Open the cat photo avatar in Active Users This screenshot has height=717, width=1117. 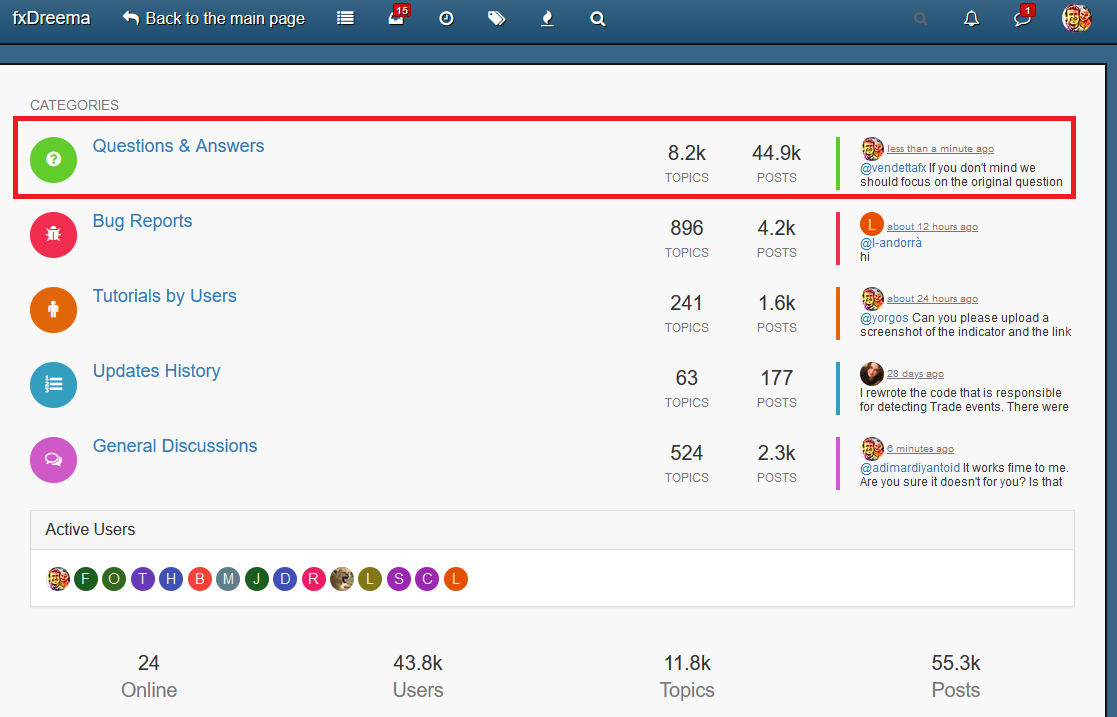click(342, 579)
